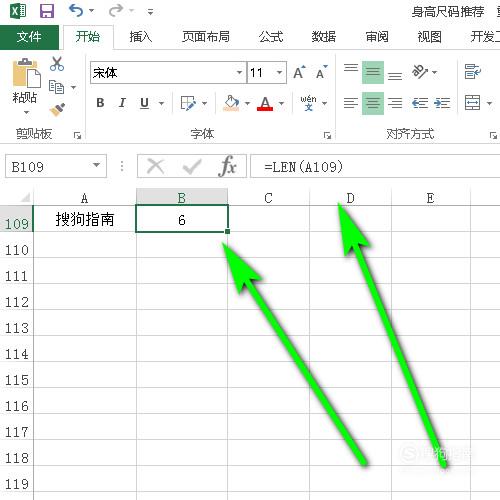Open the 公式 ribbon tab
500x500 pixels.
point(271,37)
